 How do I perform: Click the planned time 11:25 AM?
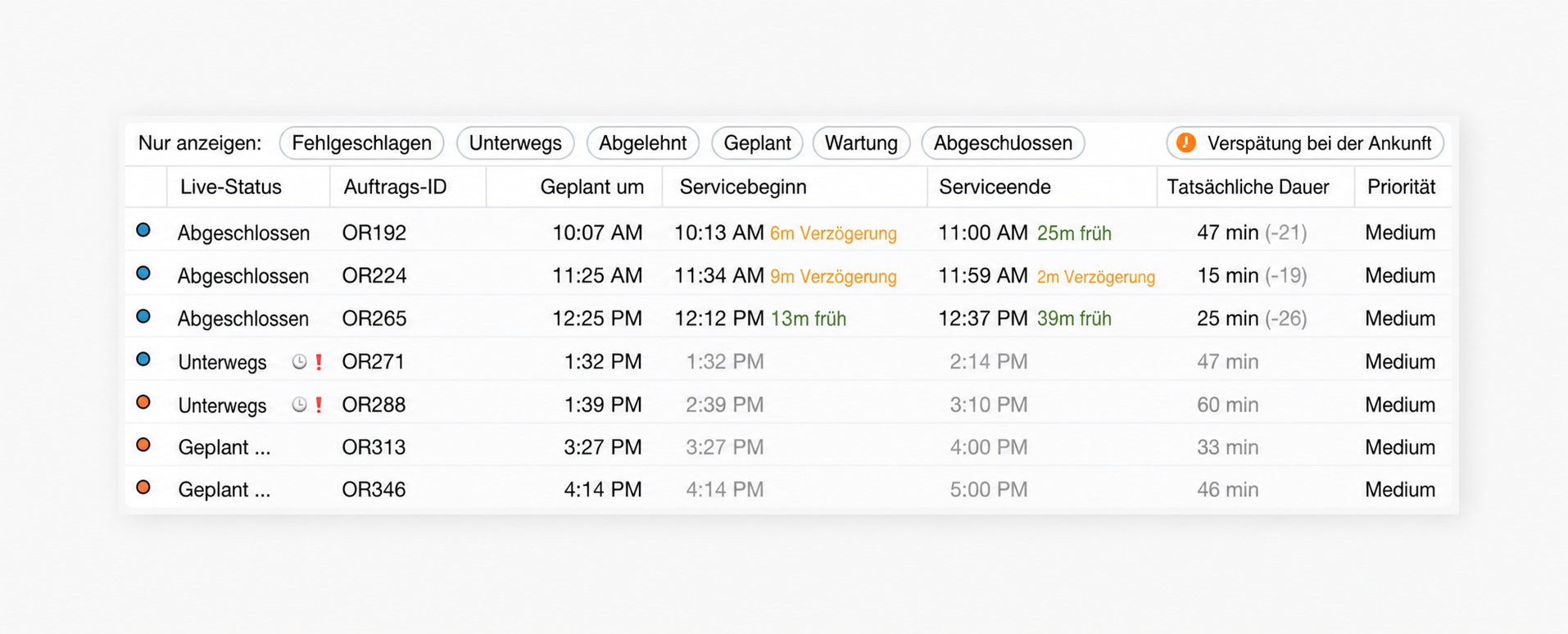point(597,275)
